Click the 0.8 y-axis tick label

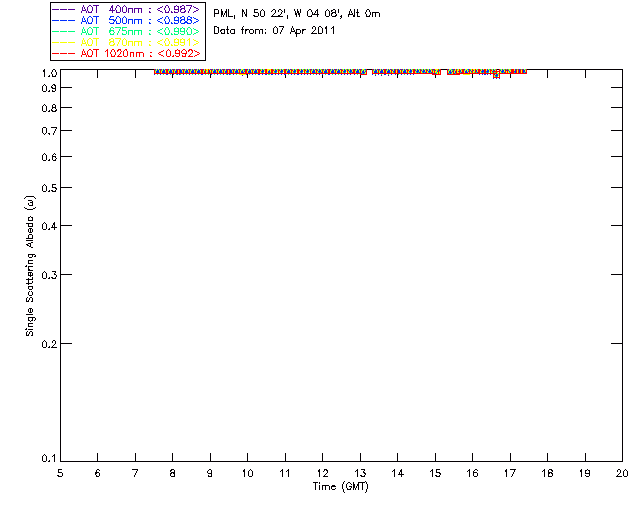point(49,109)
